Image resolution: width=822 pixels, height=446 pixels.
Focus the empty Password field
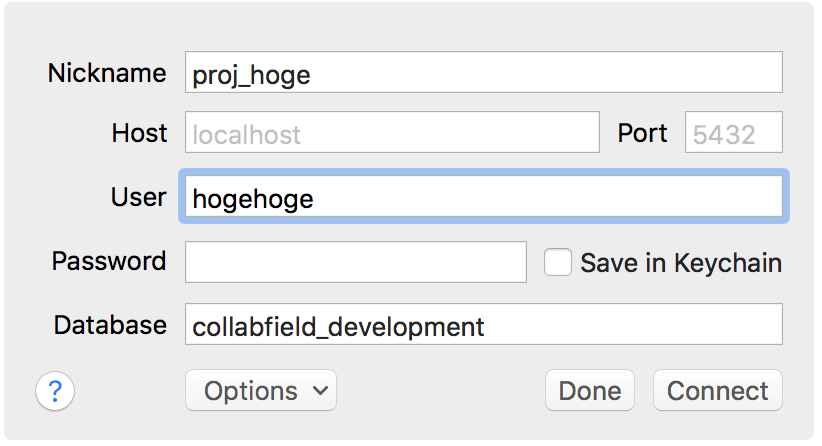tap(355, 262)
